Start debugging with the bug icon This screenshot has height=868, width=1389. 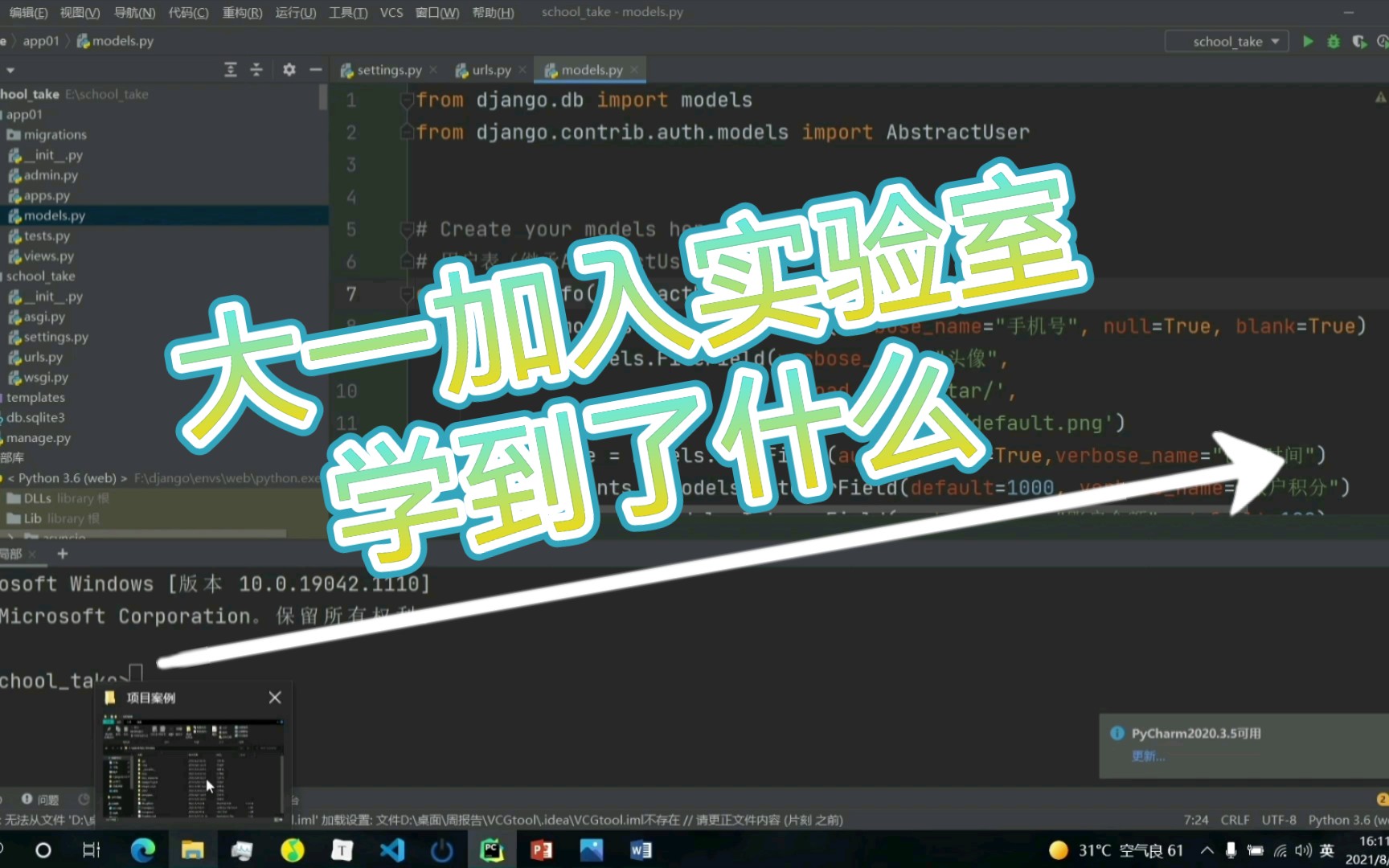[1334, 41]
